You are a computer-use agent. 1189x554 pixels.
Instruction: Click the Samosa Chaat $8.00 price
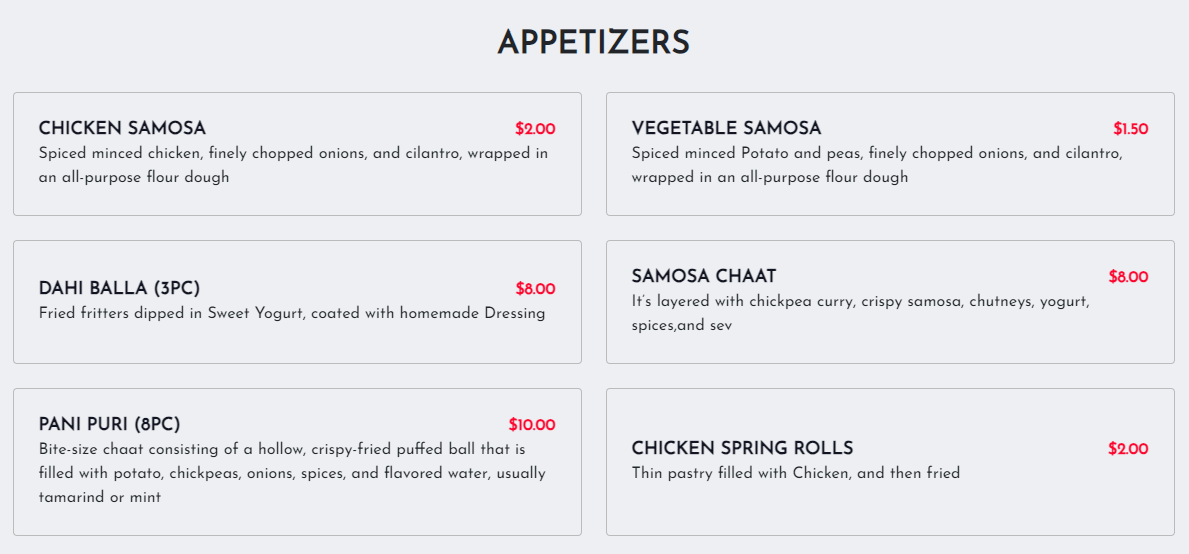[1128, 277]
